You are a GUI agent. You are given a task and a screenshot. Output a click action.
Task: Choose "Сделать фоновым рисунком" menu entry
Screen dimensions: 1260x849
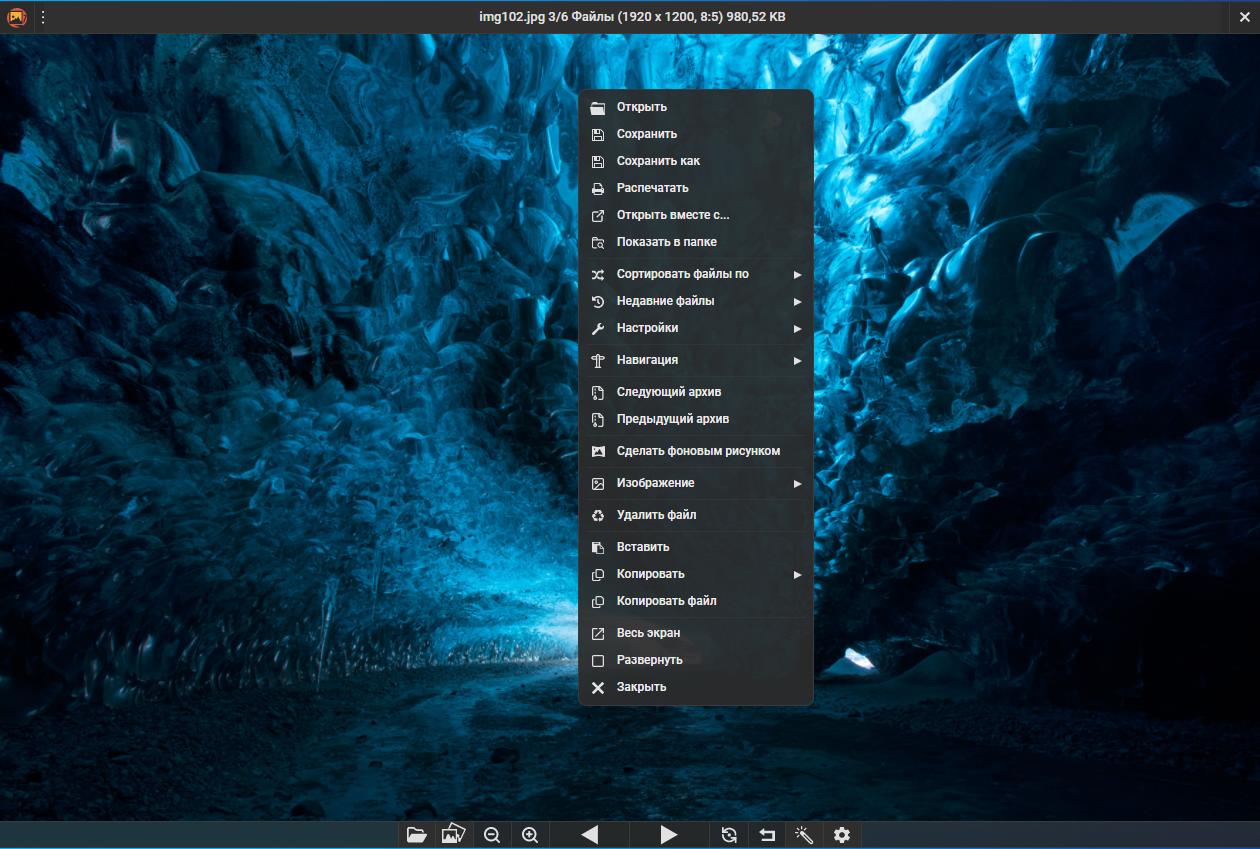click(697, 451)
